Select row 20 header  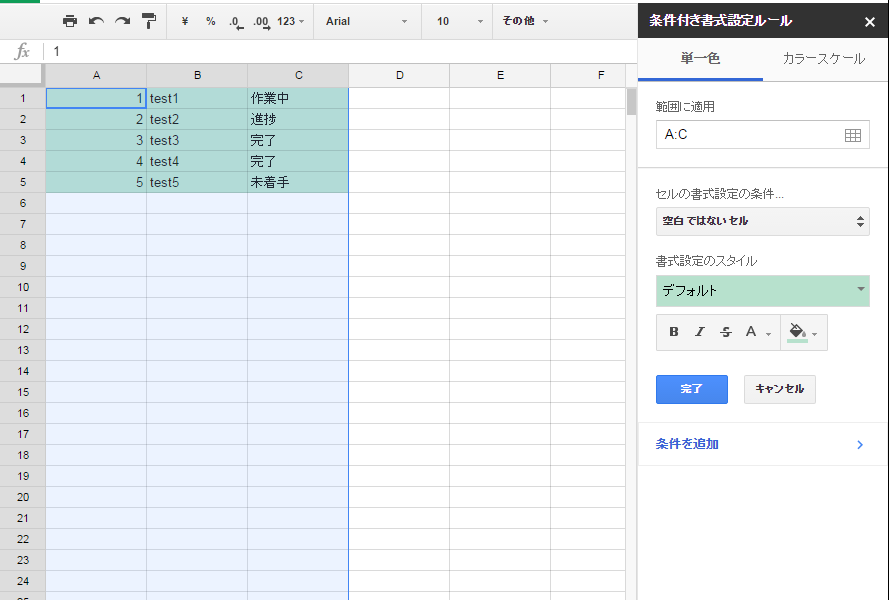click(x=23, y=497)
